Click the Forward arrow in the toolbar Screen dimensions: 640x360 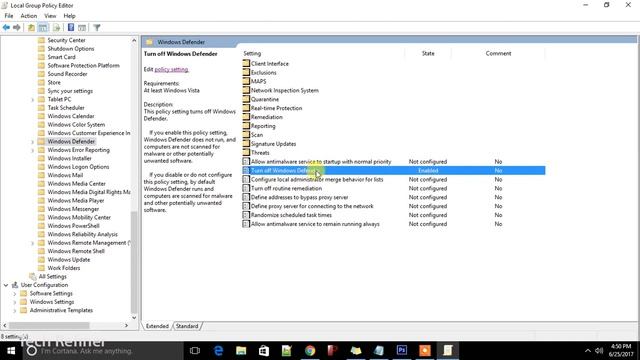(x=17, y=27)
